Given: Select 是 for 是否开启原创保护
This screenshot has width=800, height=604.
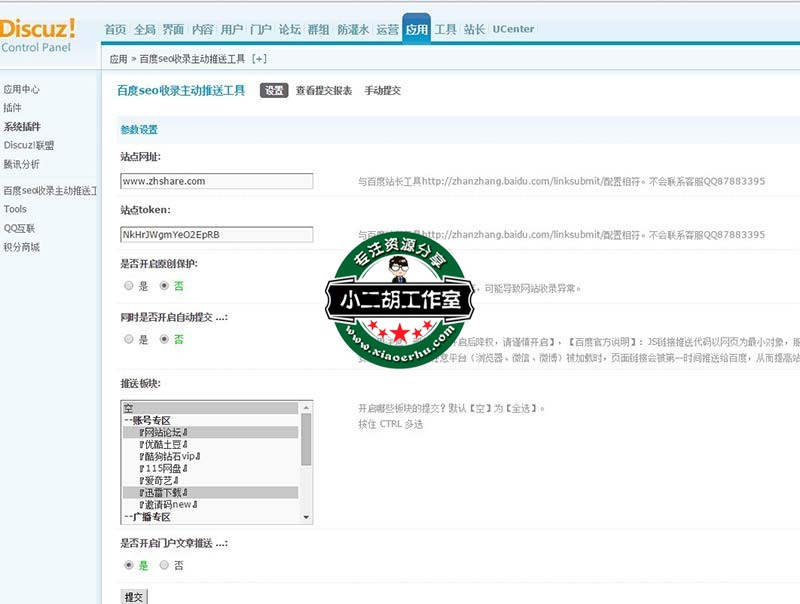Looking at the screenshot, I should pos(129,286).
